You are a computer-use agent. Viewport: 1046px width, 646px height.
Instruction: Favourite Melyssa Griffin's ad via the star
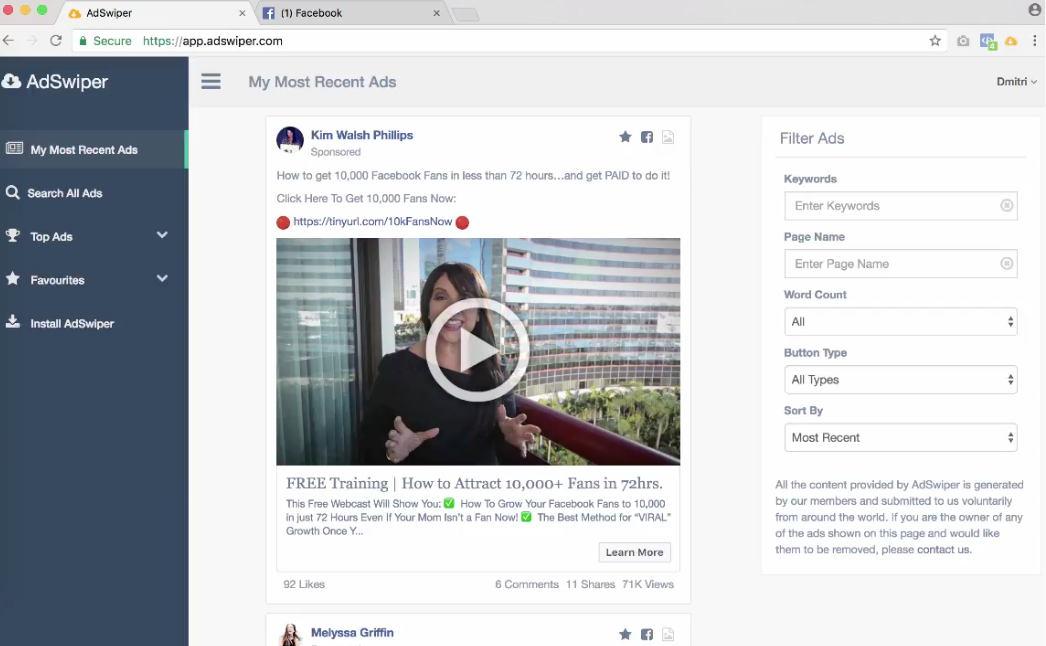(x=625, y=634)
